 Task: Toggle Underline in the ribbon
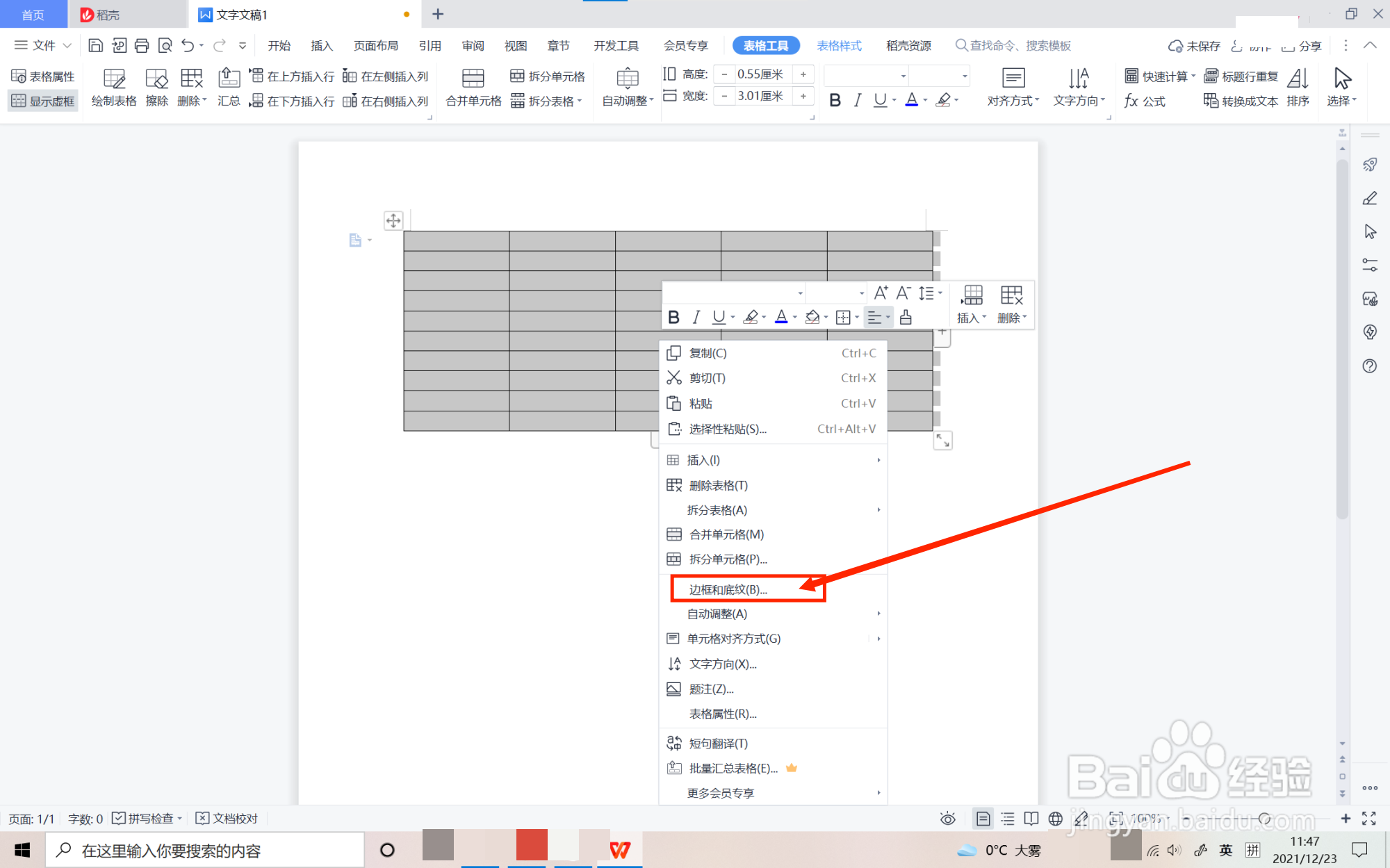point(880,101)
